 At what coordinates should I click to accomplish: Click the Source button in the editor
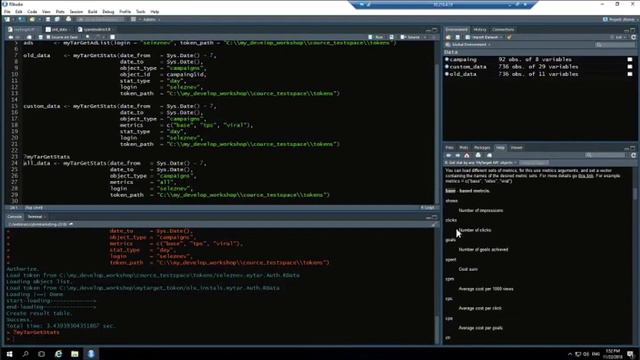click(x=410, y=37)
